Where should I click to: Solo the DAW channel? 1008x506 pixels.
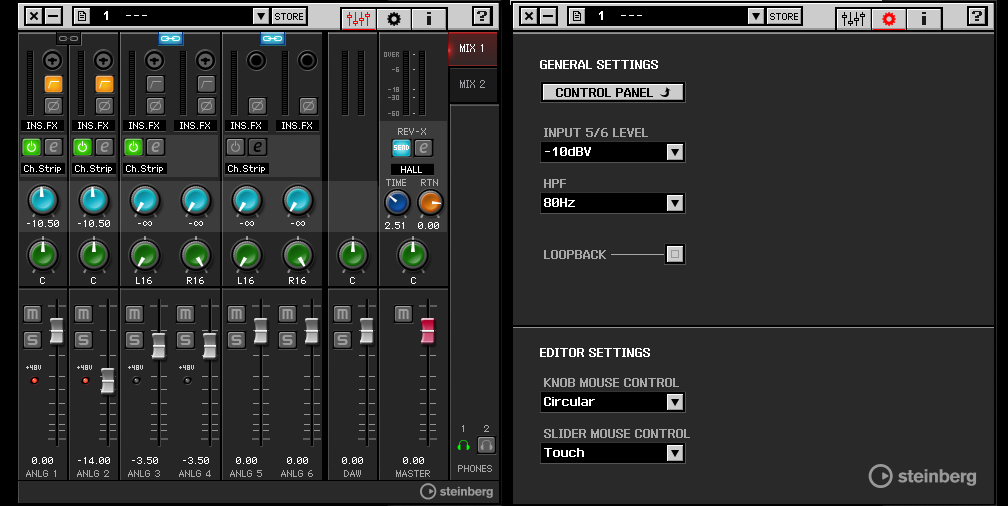click(x=342, y=339)
